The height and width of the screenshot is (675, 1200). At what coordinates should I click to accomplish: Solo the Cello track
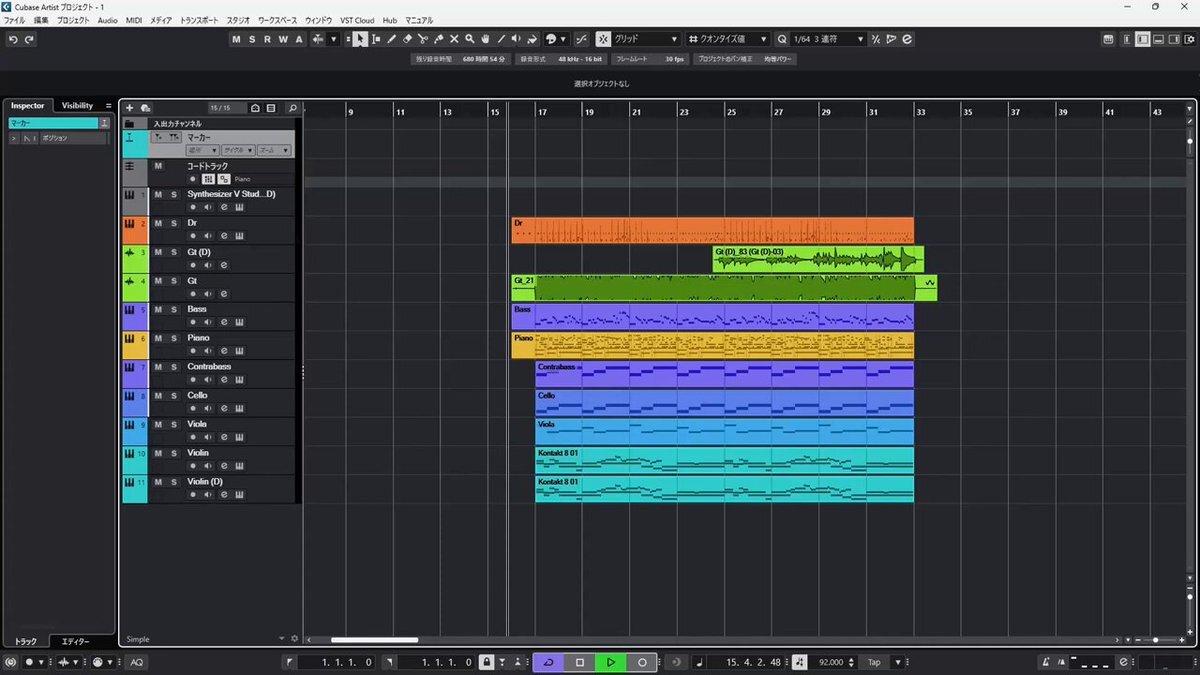(173, 395)
